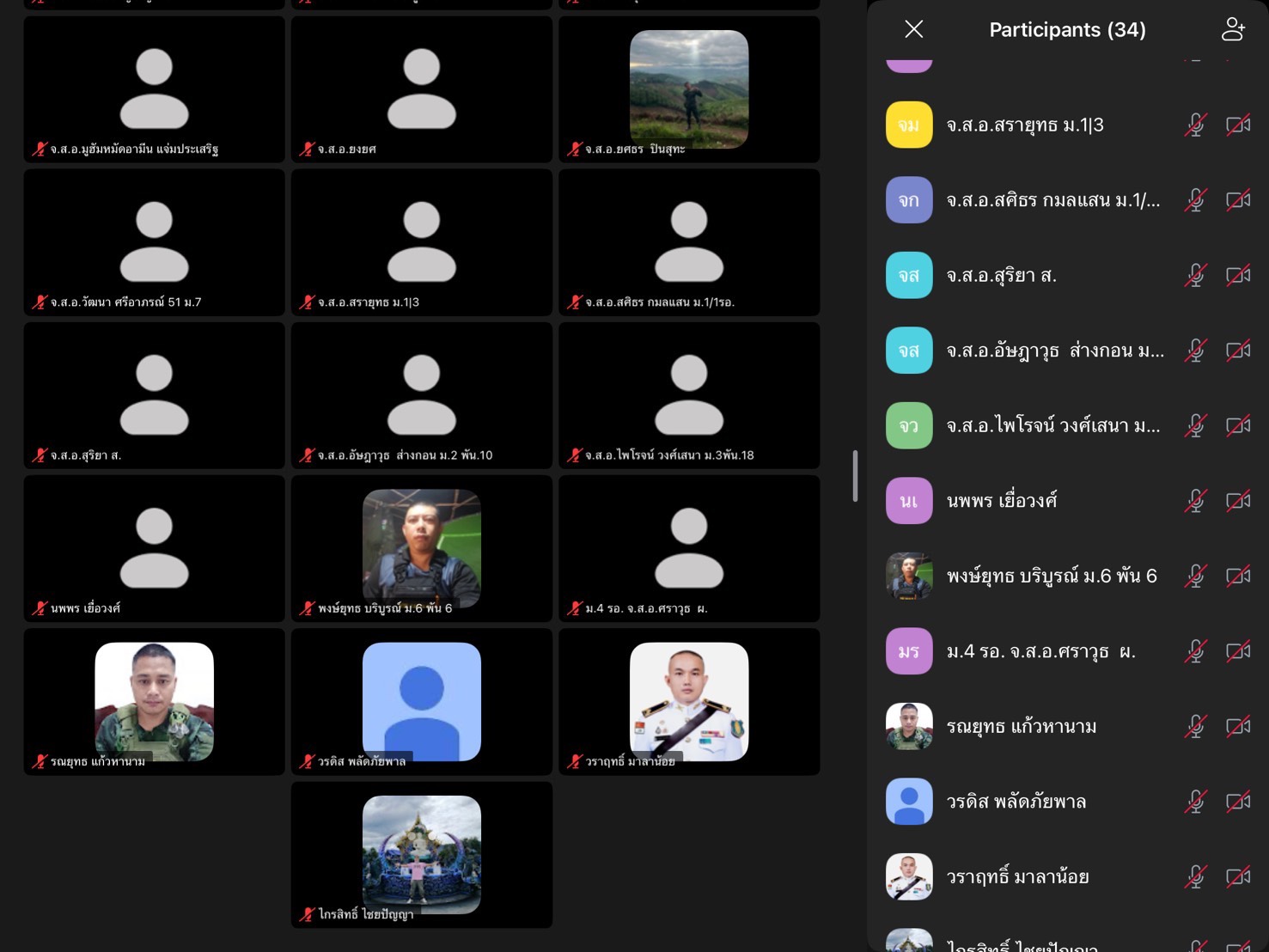
Task: Toggle camera for นพพร เยื่อวงศ์
Action: click(x=1237, y=501)
